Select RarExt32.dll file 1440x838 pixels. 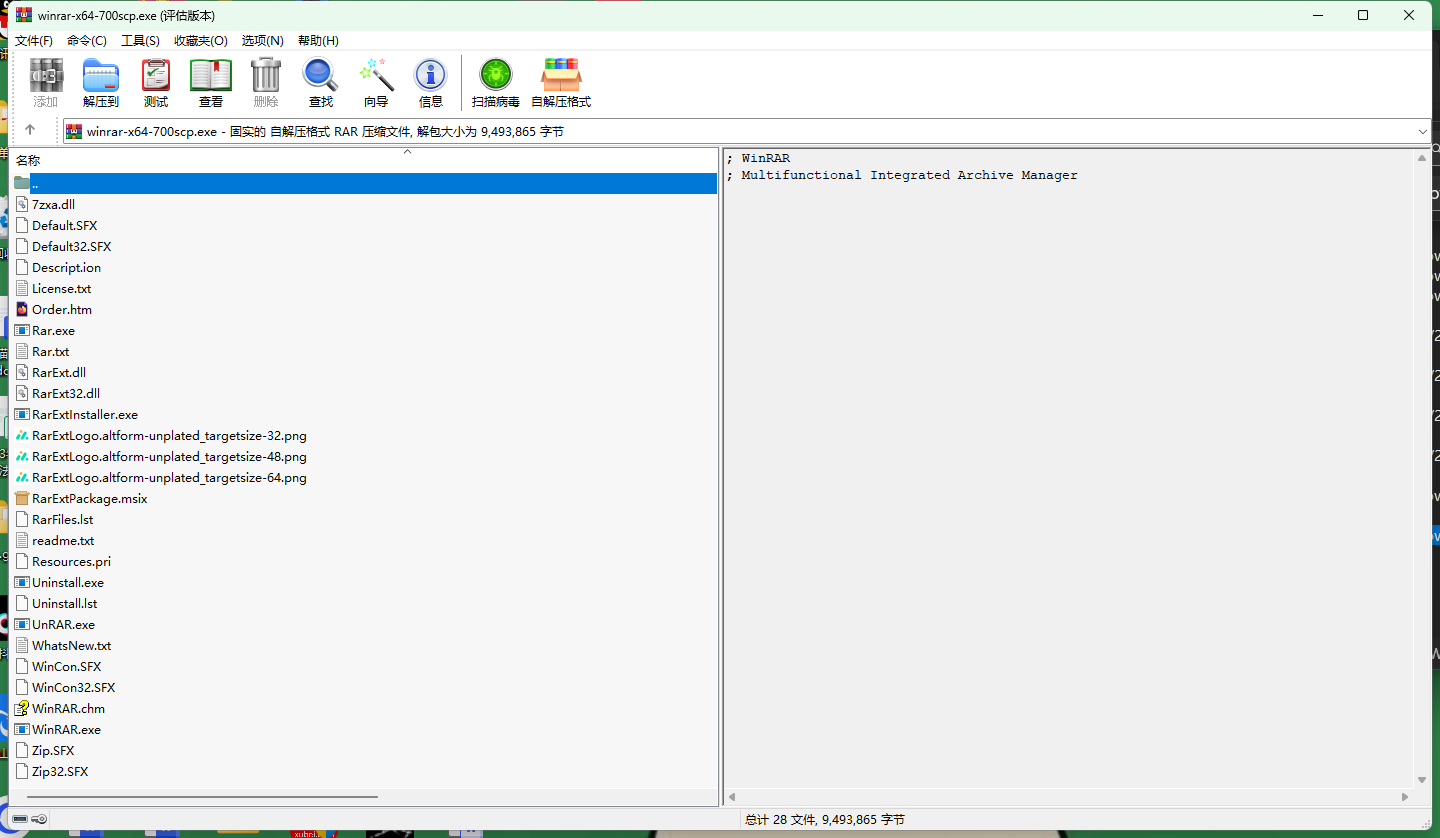pos(65,393)
